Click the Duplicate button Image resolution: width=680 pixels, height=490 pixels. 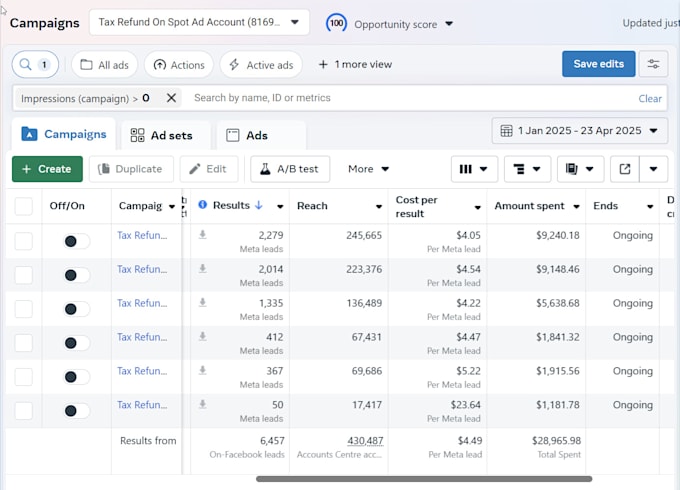click(131, 169)
